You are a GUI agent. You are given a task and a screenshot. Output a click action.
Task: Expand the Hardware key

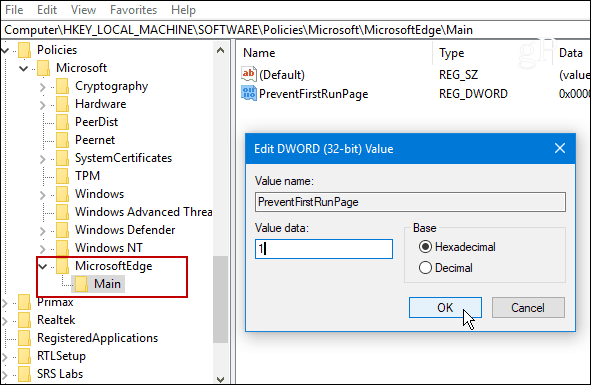coord(43,104)
